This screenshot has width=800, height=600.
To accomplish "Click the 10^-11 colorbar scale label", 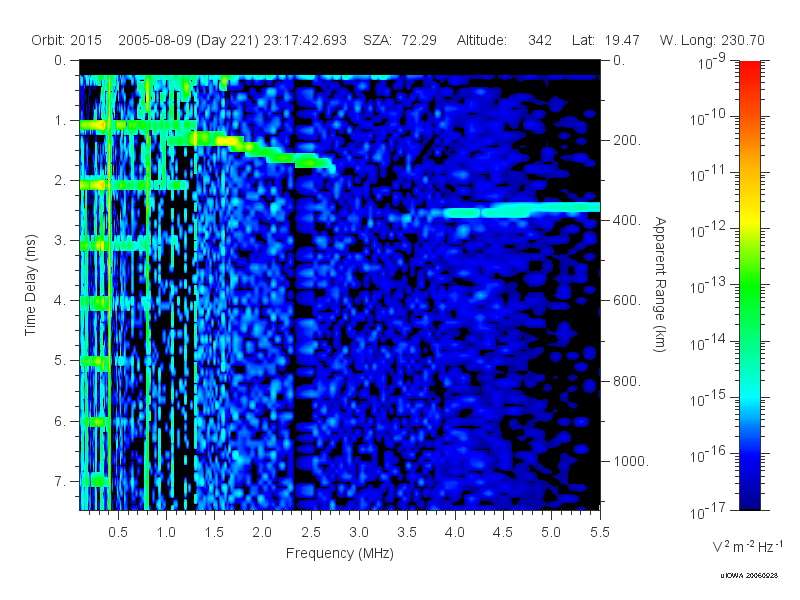I will coord(708,173).
